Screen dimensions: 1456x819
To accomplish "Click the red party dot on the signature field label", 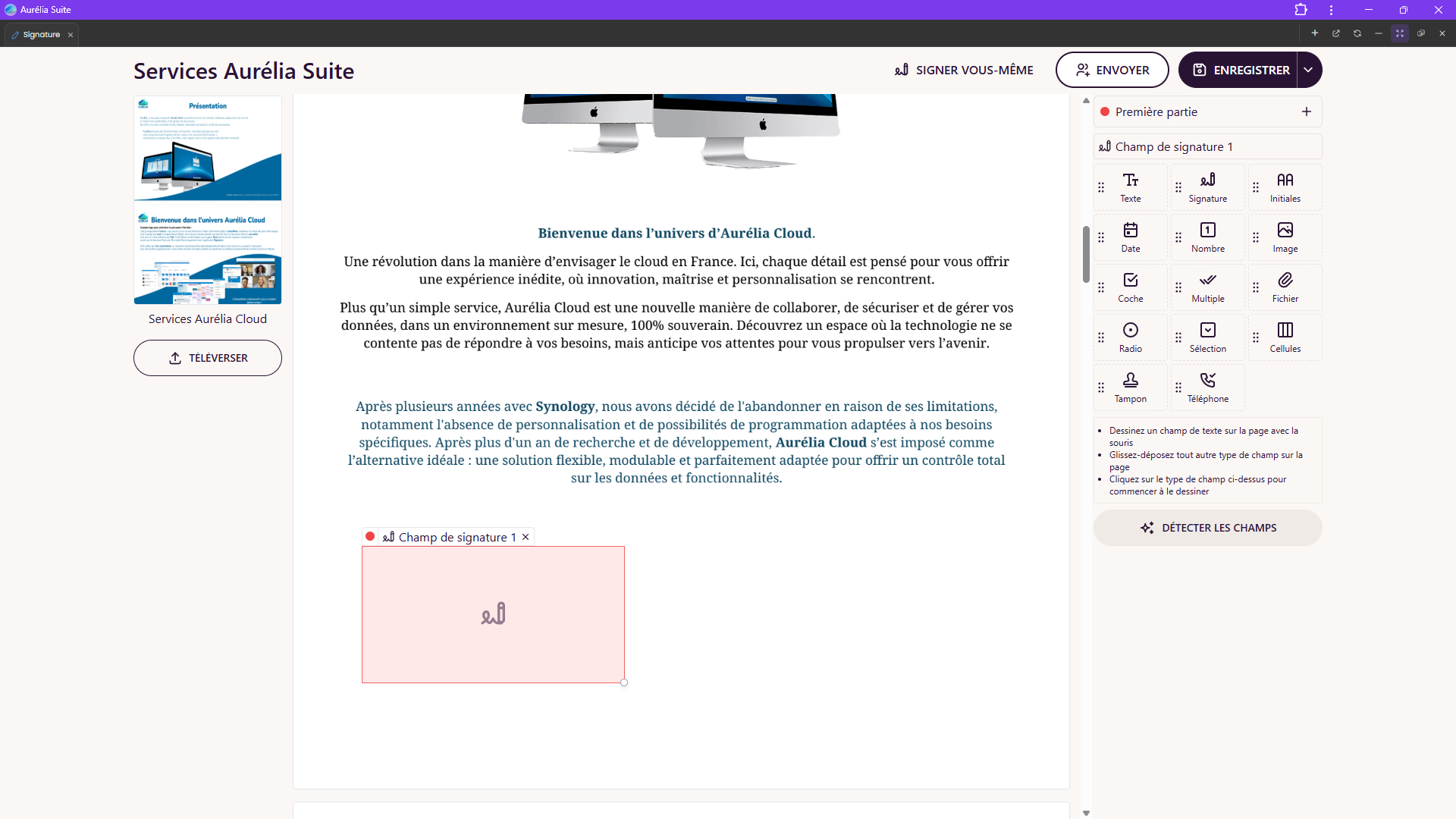I will (x=370, y=537).
